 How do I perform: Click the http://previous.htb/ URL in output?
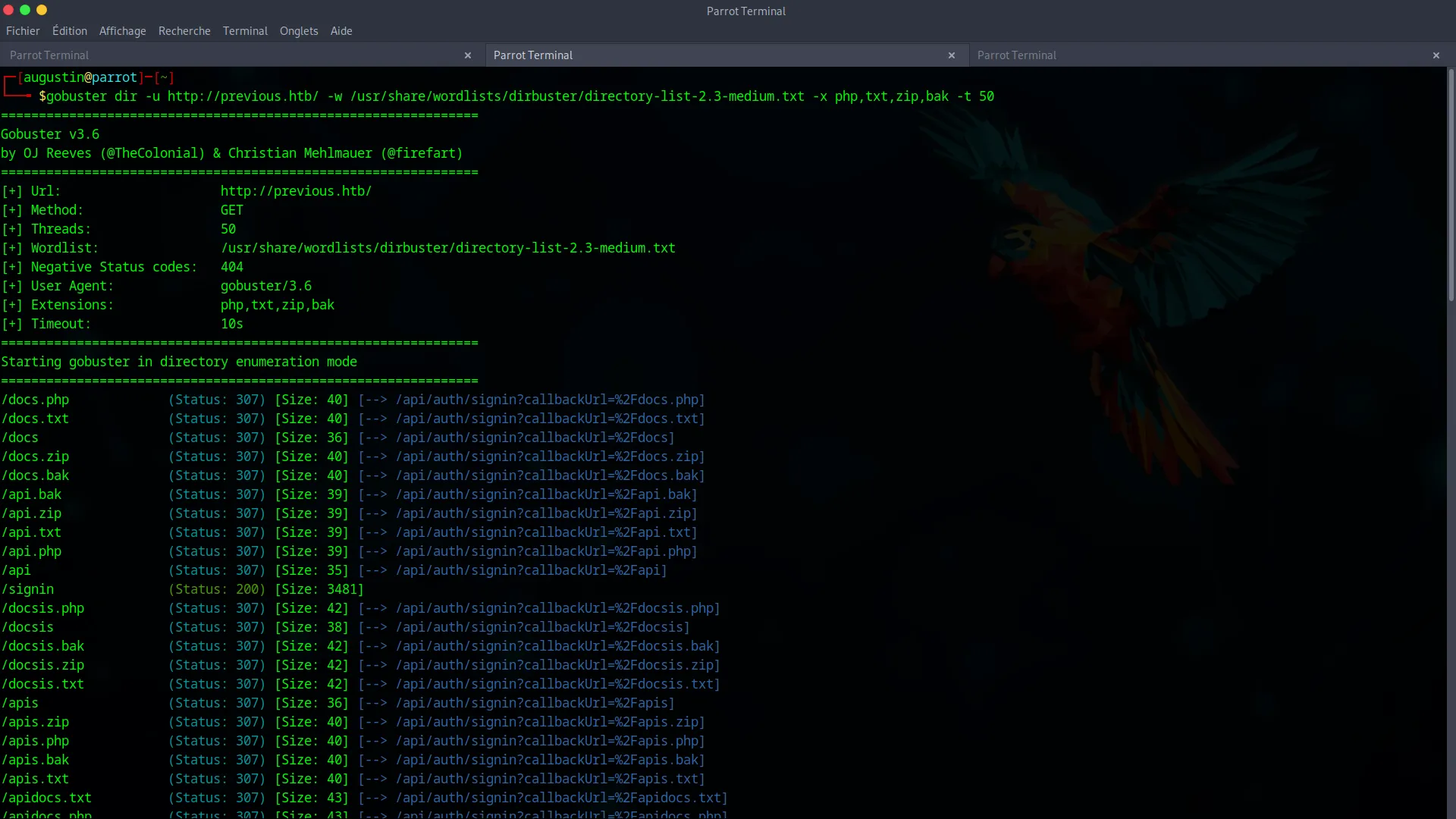296,191
